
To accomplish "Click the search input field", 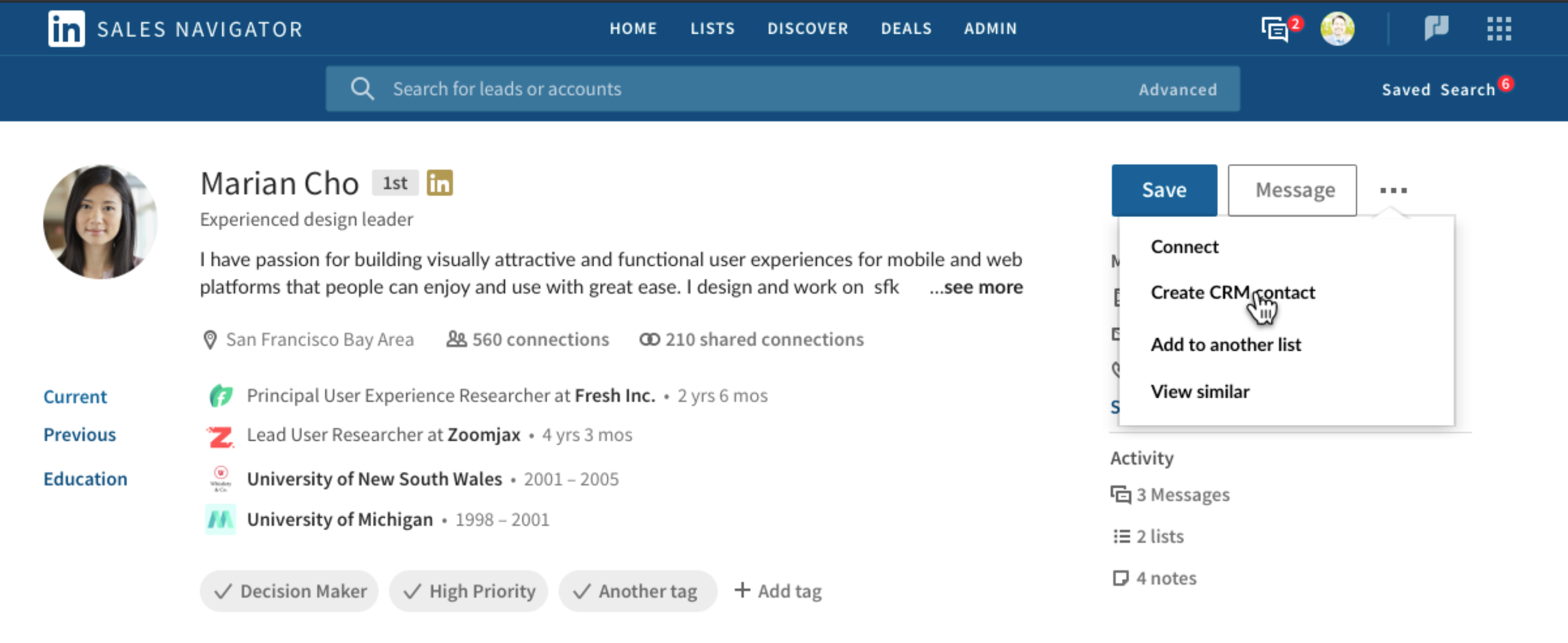I will coord(783,89).
